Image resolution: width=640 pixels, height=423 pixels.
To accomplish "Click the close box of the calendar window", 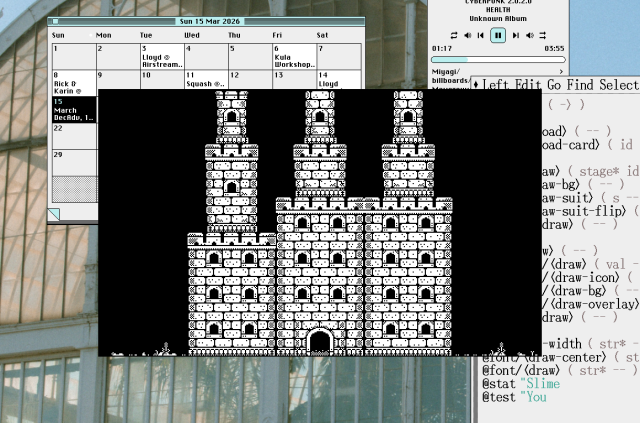I will click(x=56, y=21).
